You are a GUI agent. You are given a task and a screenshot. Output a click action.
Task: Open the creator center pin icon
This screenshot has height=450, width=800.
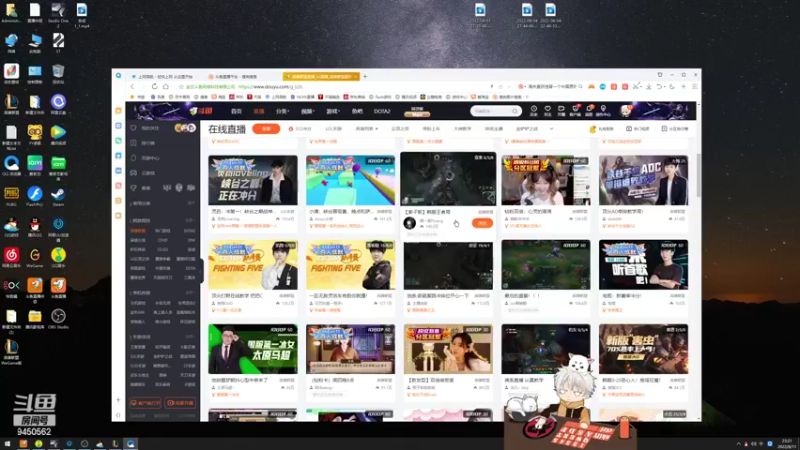pos(603,110)
